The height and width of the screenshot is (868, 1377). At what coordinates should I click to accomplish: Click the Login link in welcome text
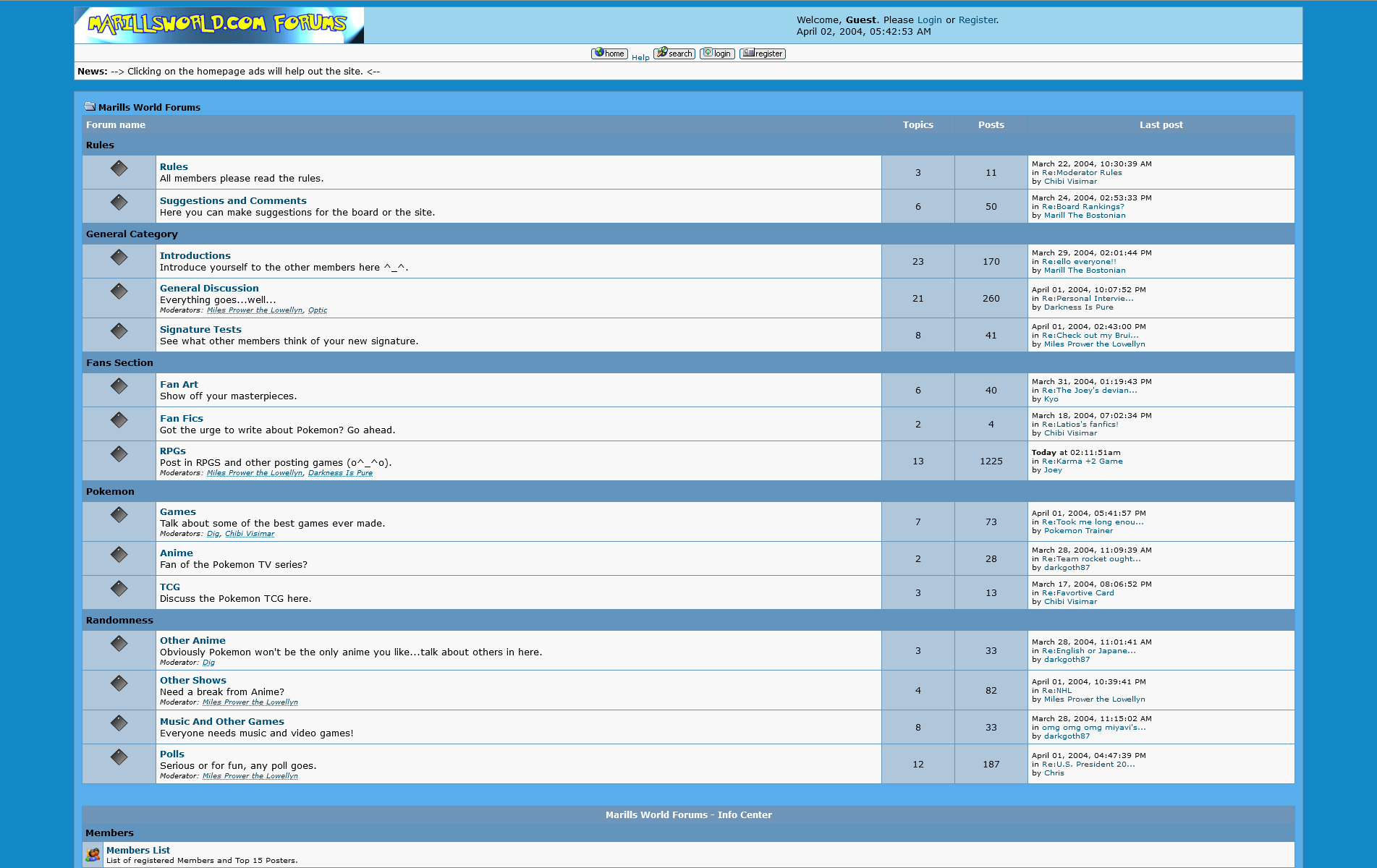click(x=929, y=20)
